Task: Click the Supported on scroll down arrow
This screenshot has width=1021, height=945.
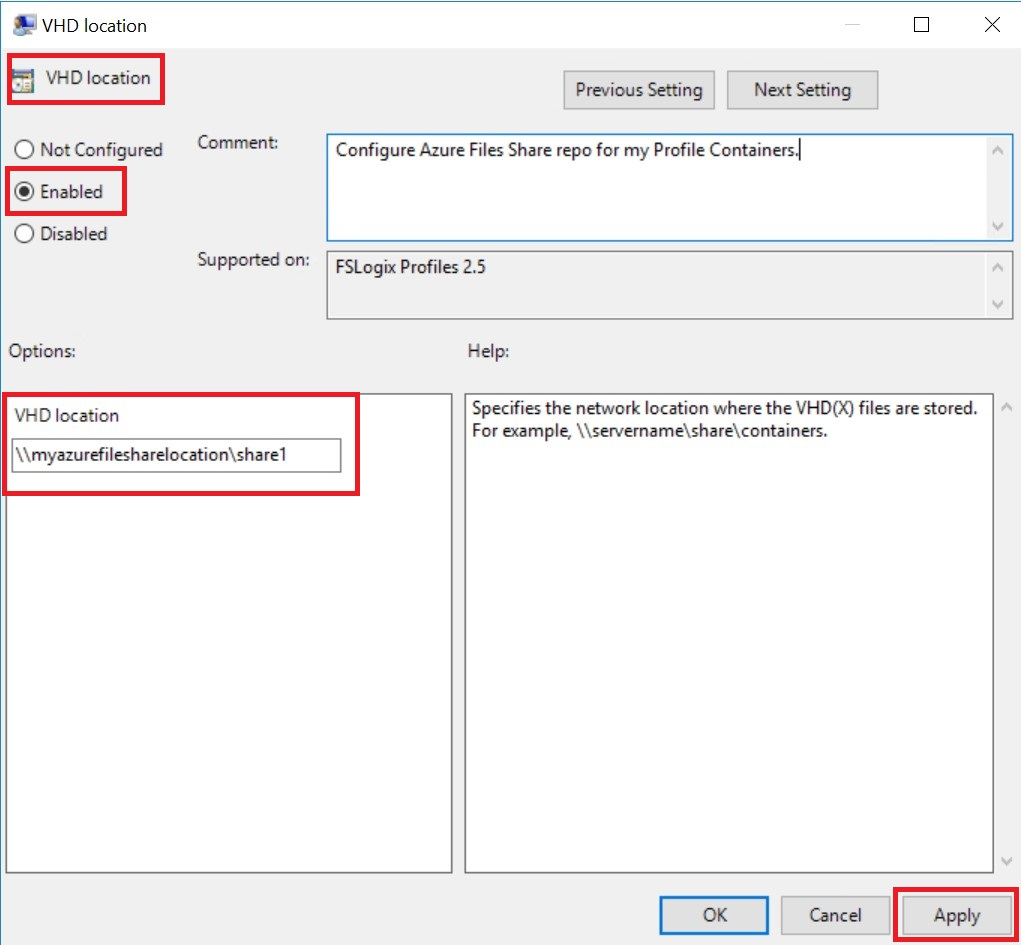Action: 997,304
